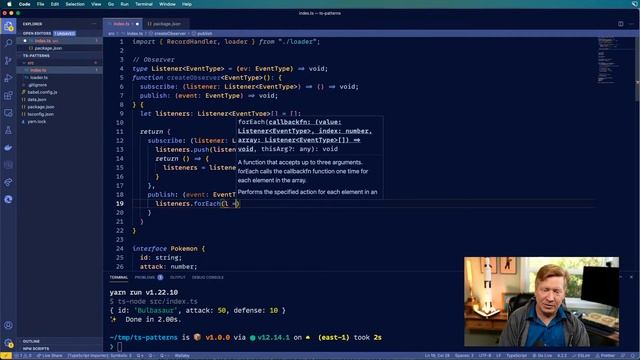This screenshot has width=640, height=360.
Task: Open the Edit menu
Action: [55, 4]
